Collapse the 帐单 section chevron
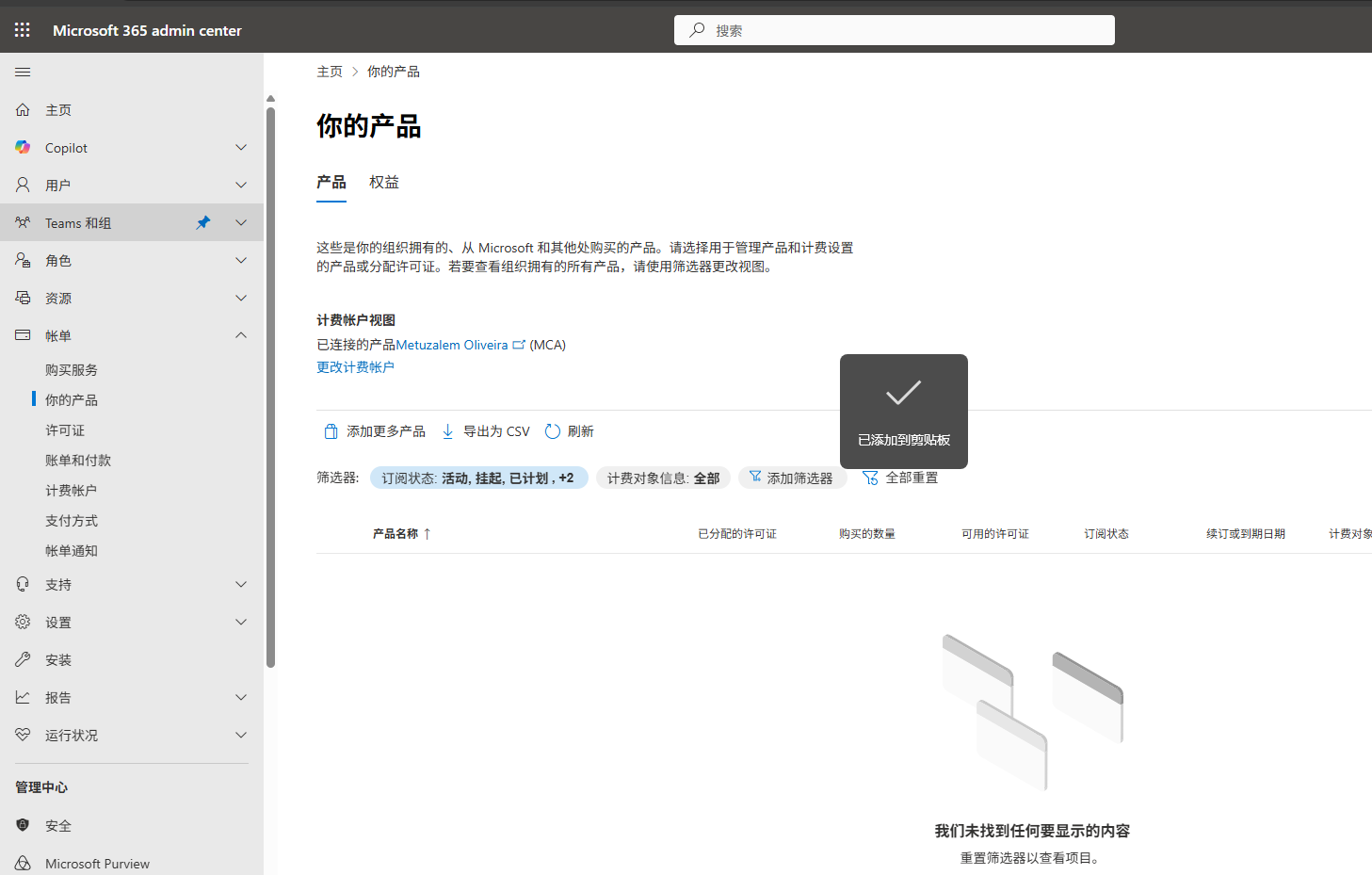Screen dimensions: 1372x875 tap(241, 335)
